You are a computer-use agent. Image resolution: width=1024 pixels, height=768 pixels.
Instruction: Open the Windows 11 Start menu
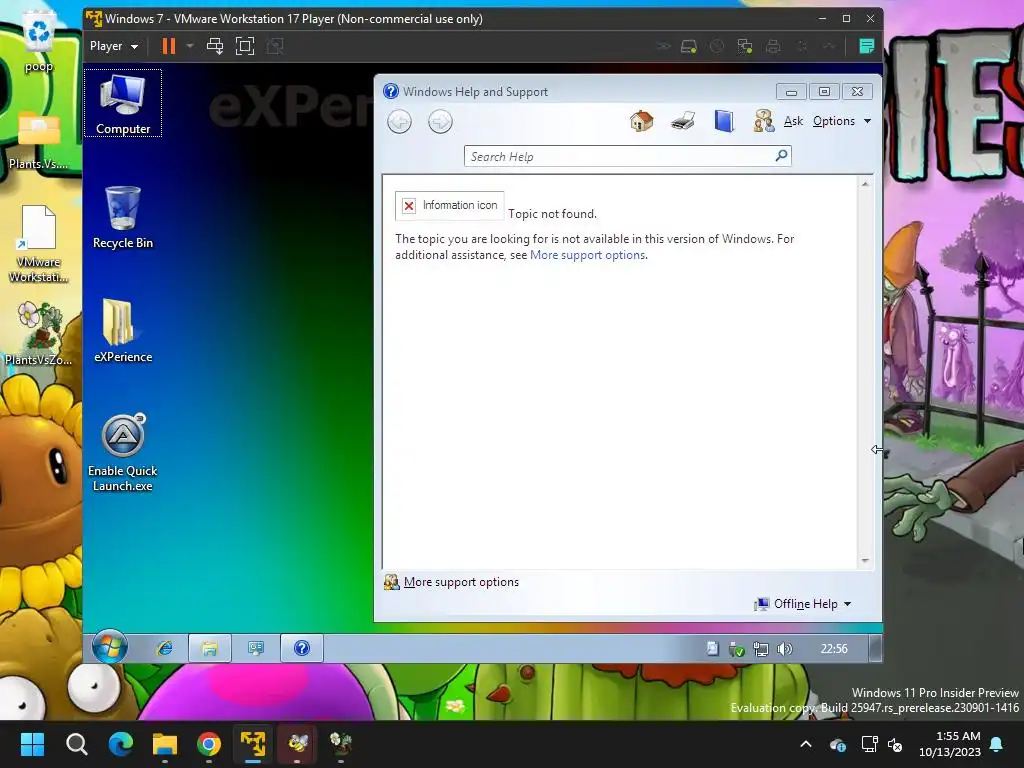pos(32,744)
